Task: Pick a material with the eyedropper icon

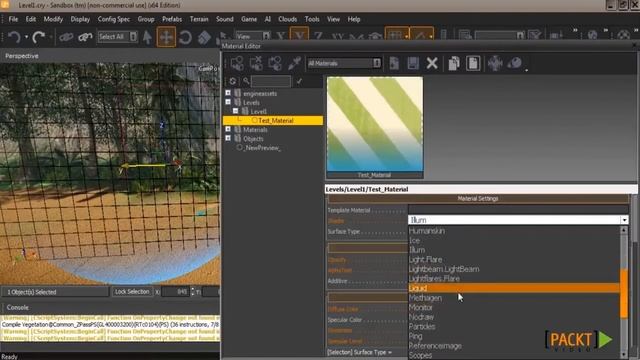Action: click(294, 63)
